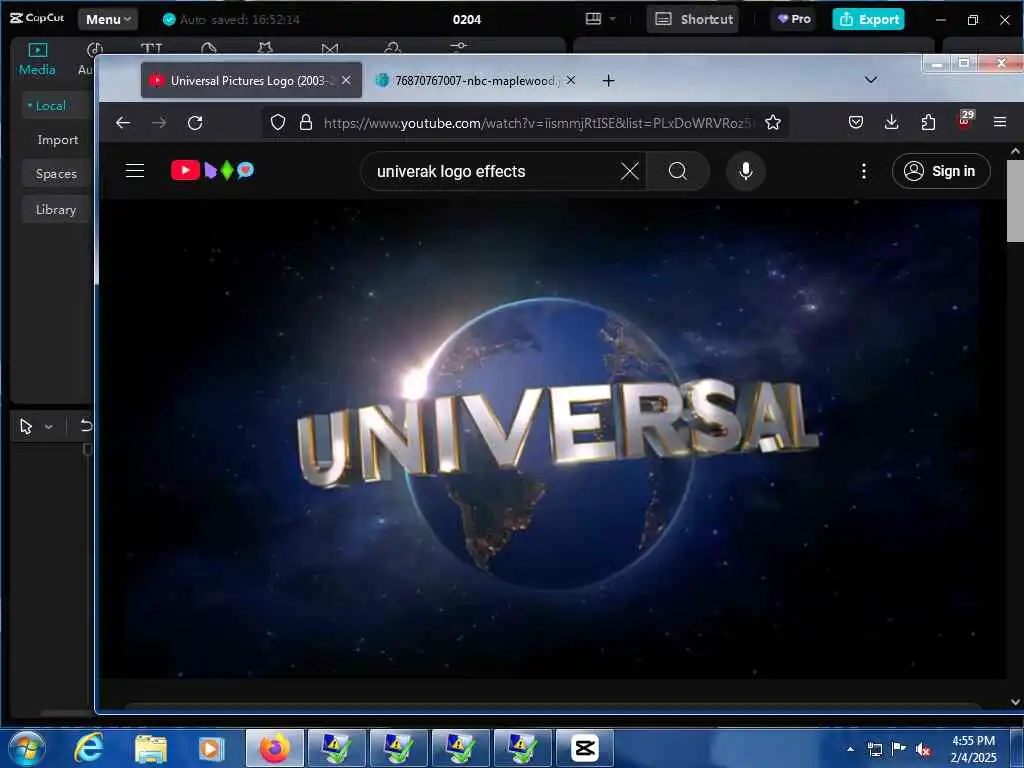Open Windows Explorer from taskbar
The width and height of the screenshot is (1024, 768).
pyautogui.click(x=151, y=748)
